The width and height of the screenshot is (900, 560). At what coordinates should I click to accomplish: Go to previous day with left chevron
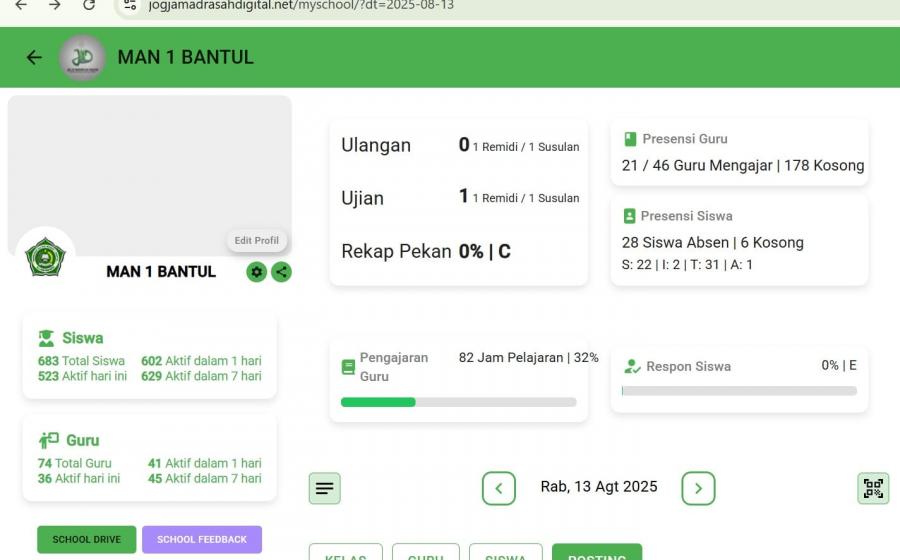pyautogui.click(x=499, y=488)
